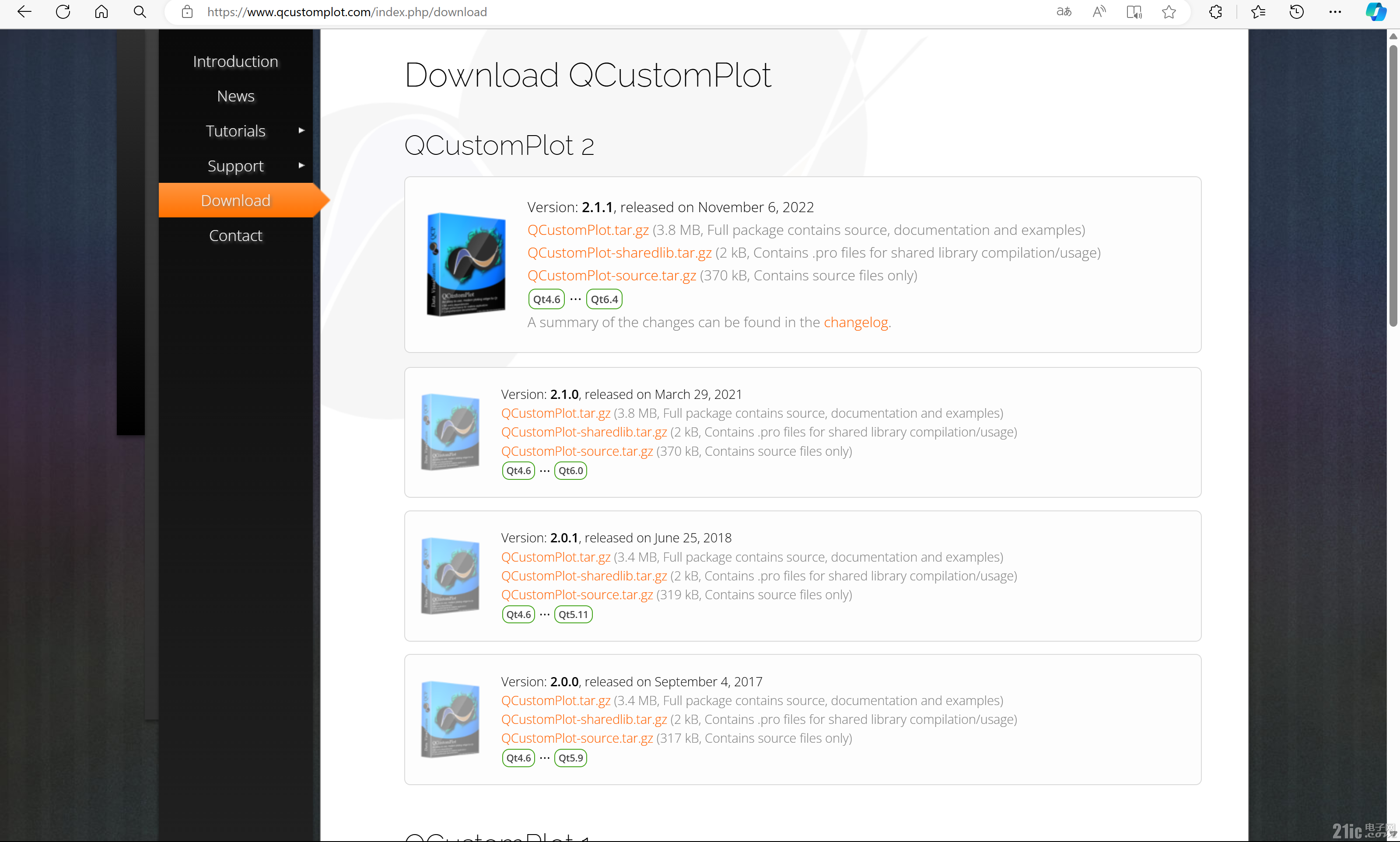Add page to favorites with star icon
Viewport: 1400px width, 842px height.
tap(1169, 12)
